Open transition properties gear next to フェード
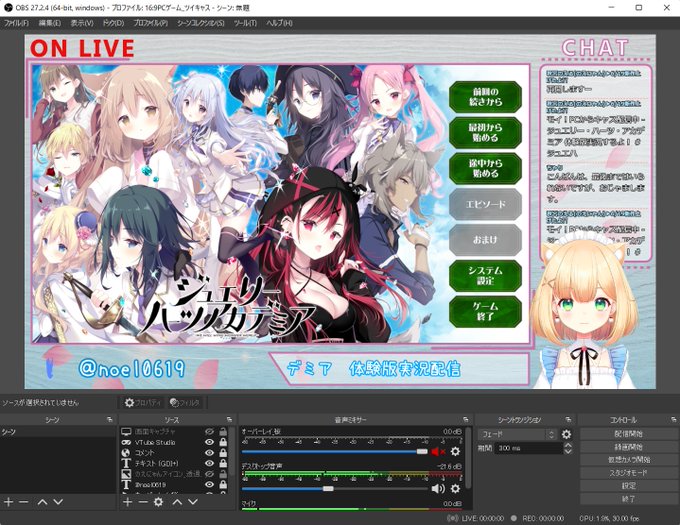680x525 pixels. [566, 434]
